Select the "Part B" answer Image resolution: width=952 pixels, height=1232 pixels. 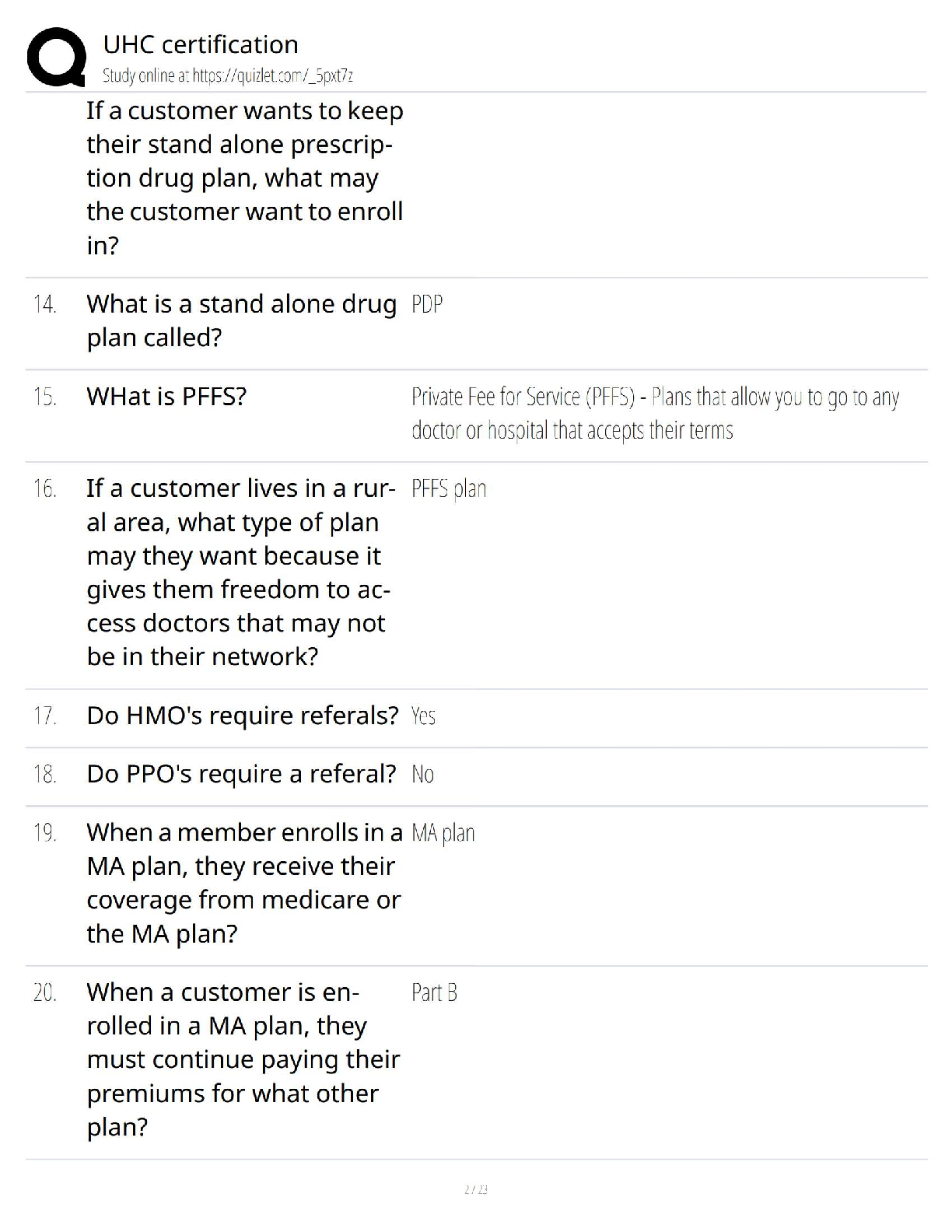pyautogui.click(x=434, y=992)
